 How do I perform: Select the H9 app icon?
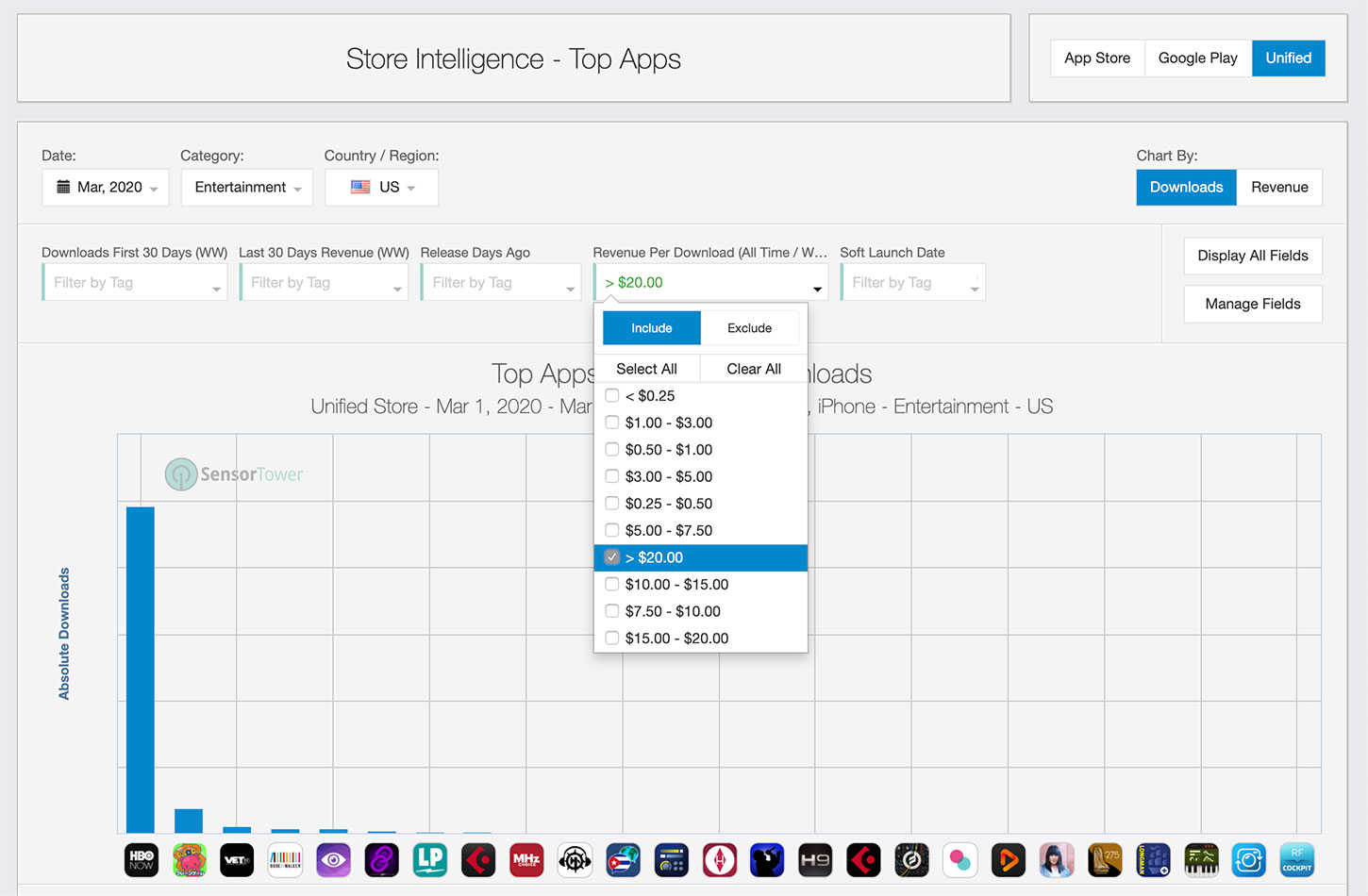(x=815, y=860)
